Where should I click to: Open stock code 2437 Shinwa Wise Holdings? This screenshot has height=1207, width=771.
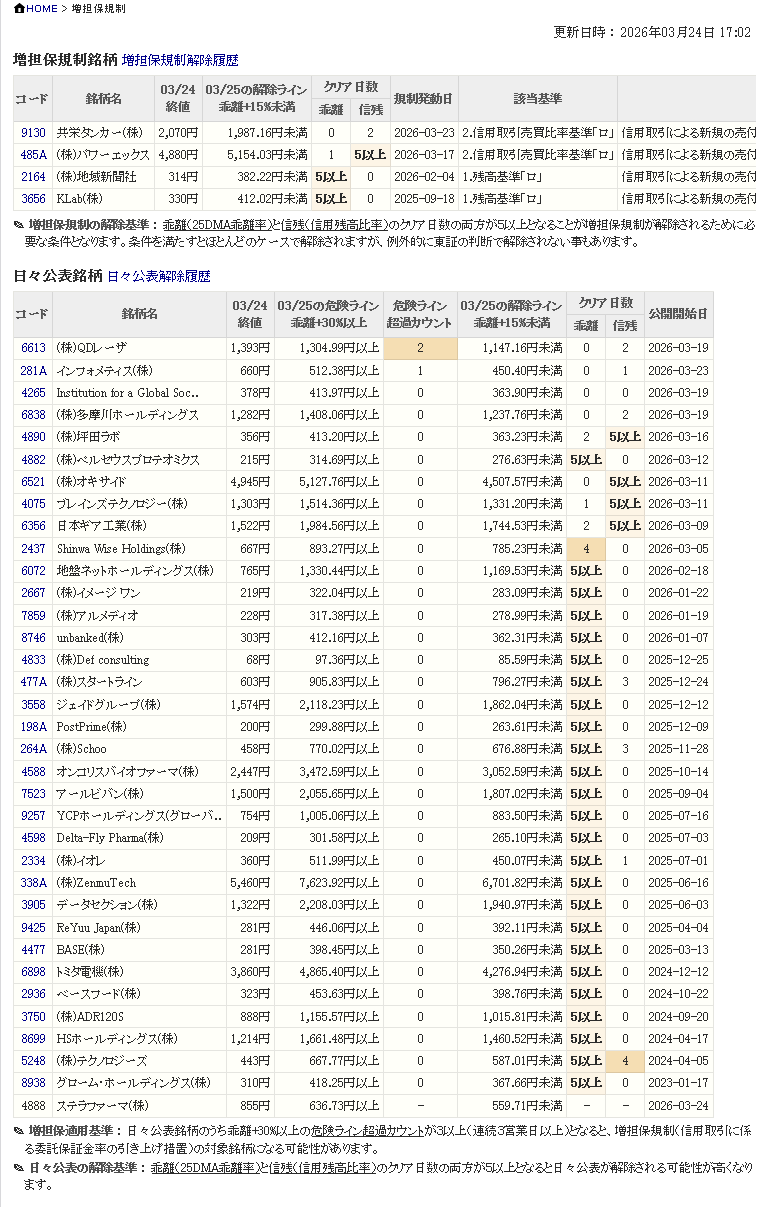tap(33, 549)
